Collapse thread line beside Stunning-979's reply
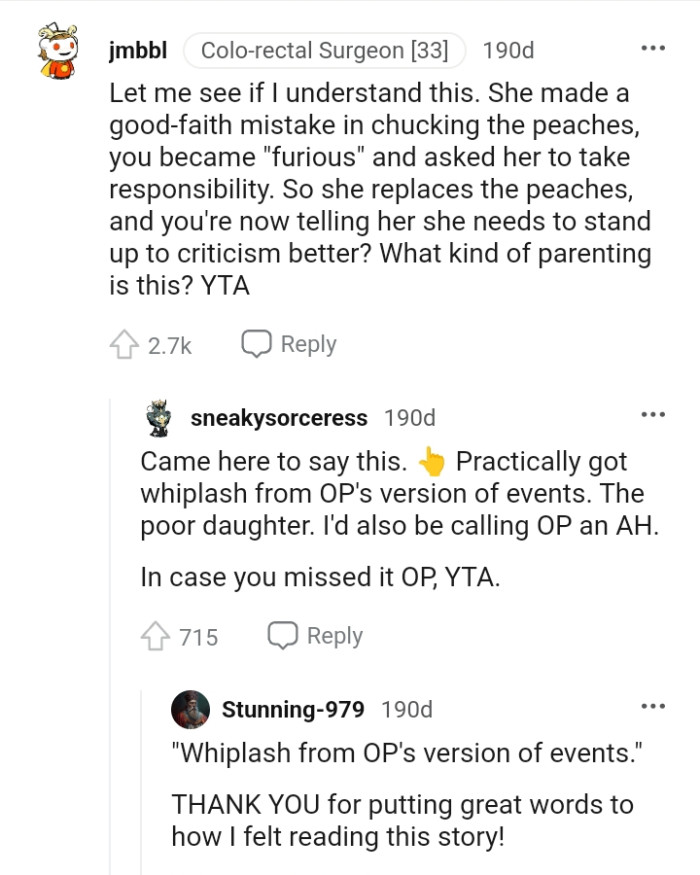The height and width of the screenshot is (875, 700). 141,780
